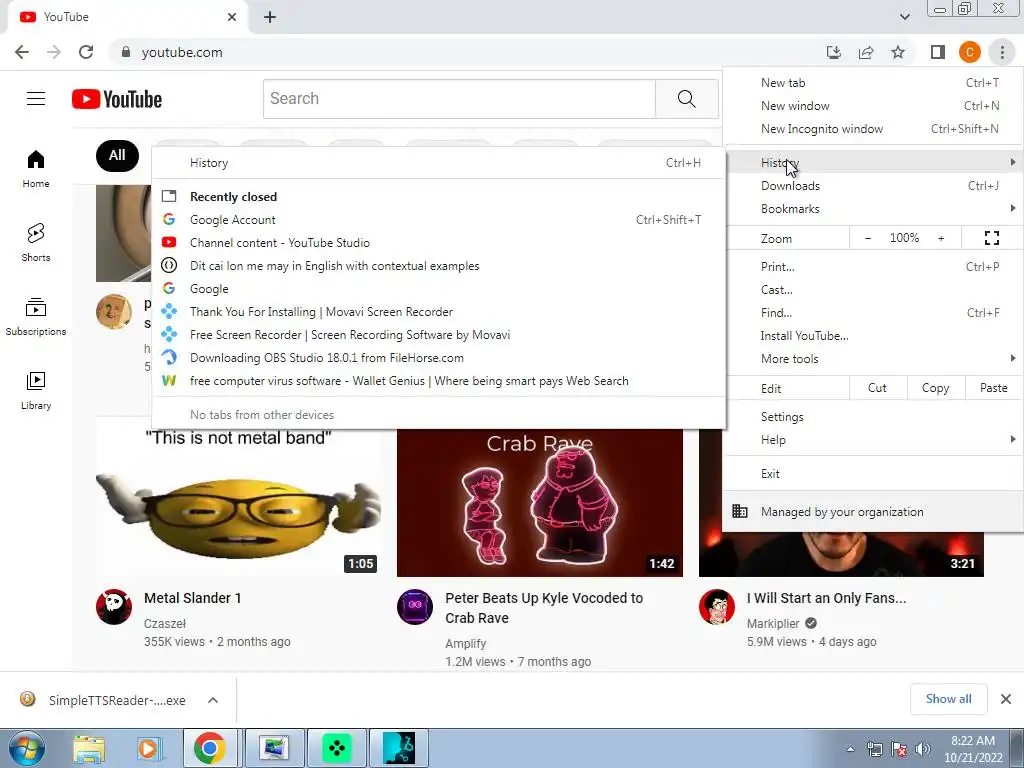
Task: Expand options for SimpleTTSReader download
Action: (x=213, y=700)
